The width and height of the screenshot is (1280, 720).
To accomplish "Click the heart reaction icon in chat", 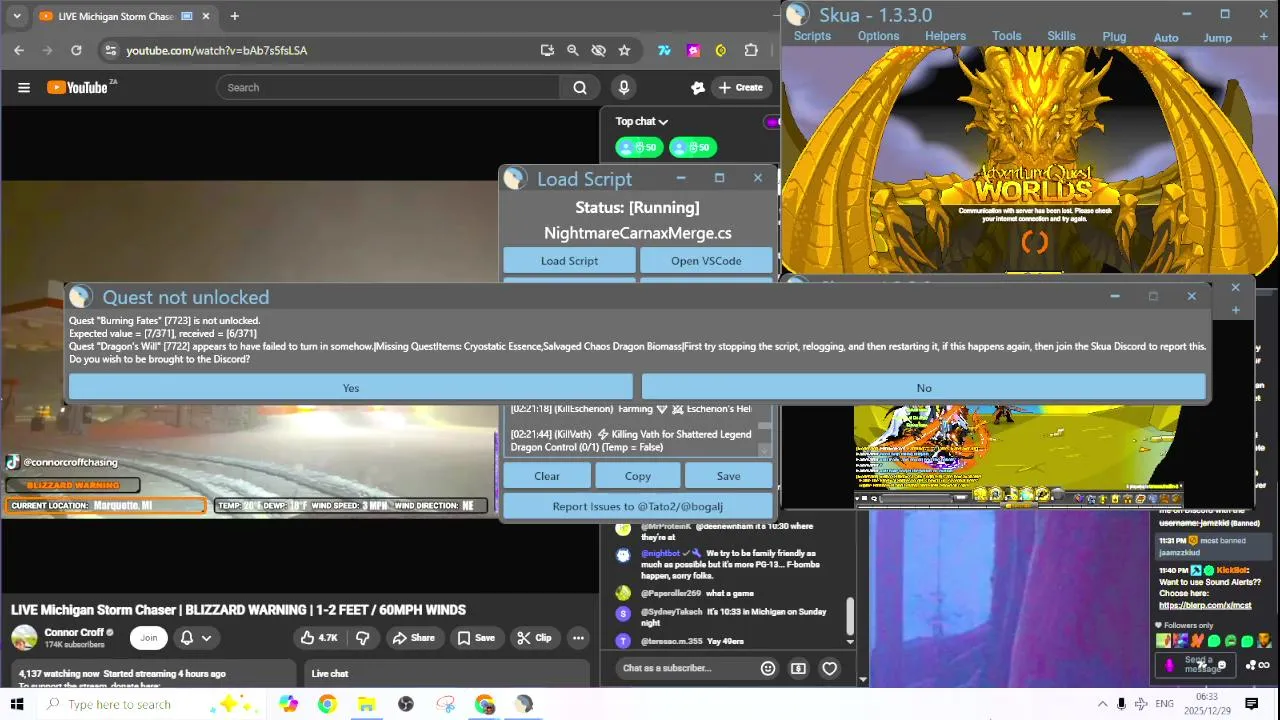I will coord(829,668).
